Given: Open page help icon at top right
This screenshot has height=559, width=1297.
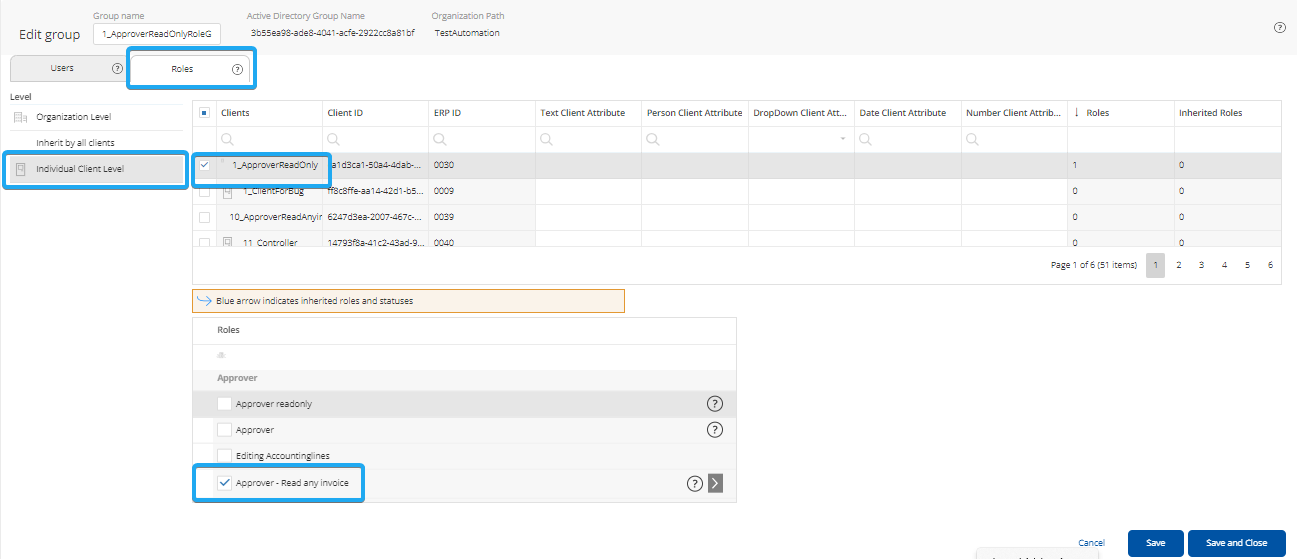Looking at the screenshot, I should (1279, 28).
